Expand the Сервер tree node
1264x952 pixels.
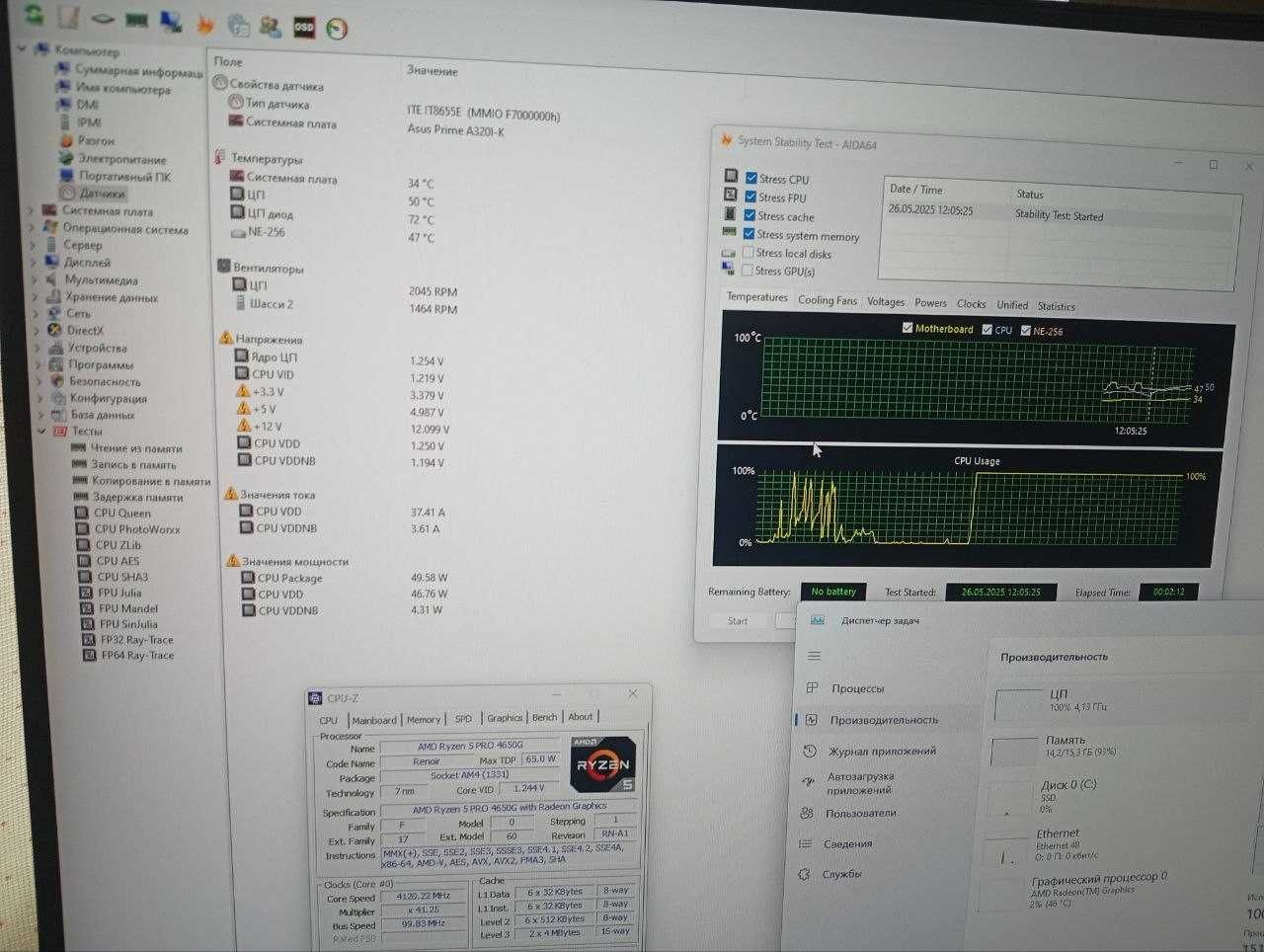(x=34, y=244)
